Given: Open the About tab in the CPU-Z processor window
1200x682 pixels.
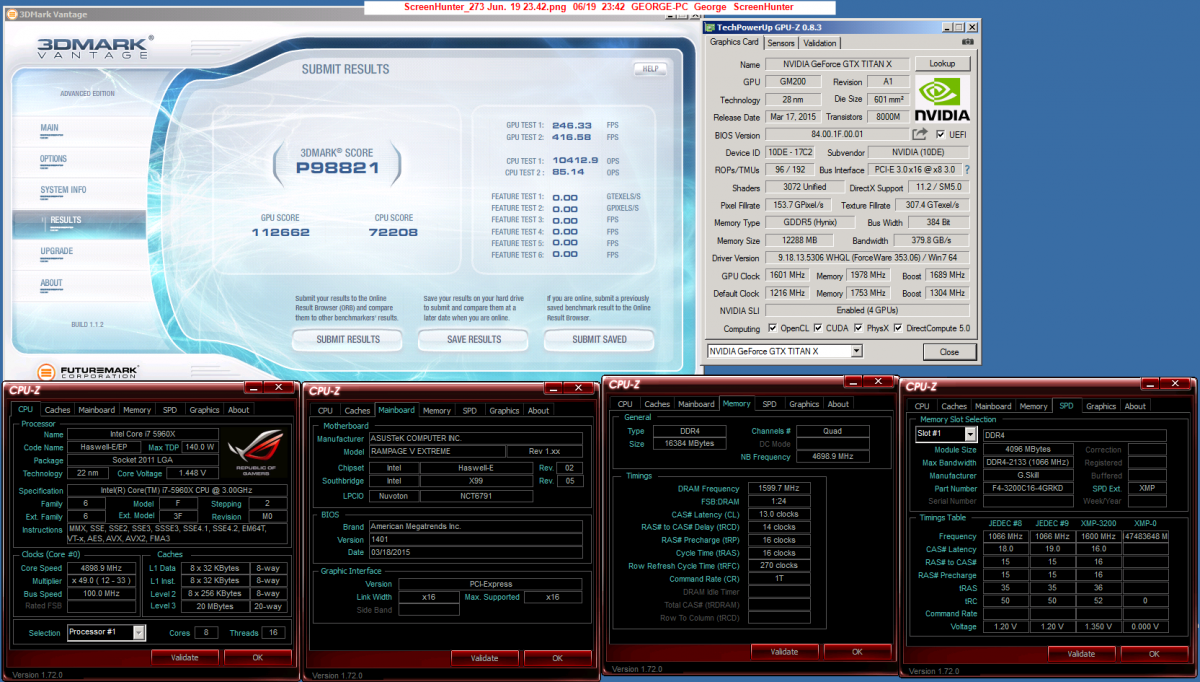Looking at the screenshot, I should (238, 410).
